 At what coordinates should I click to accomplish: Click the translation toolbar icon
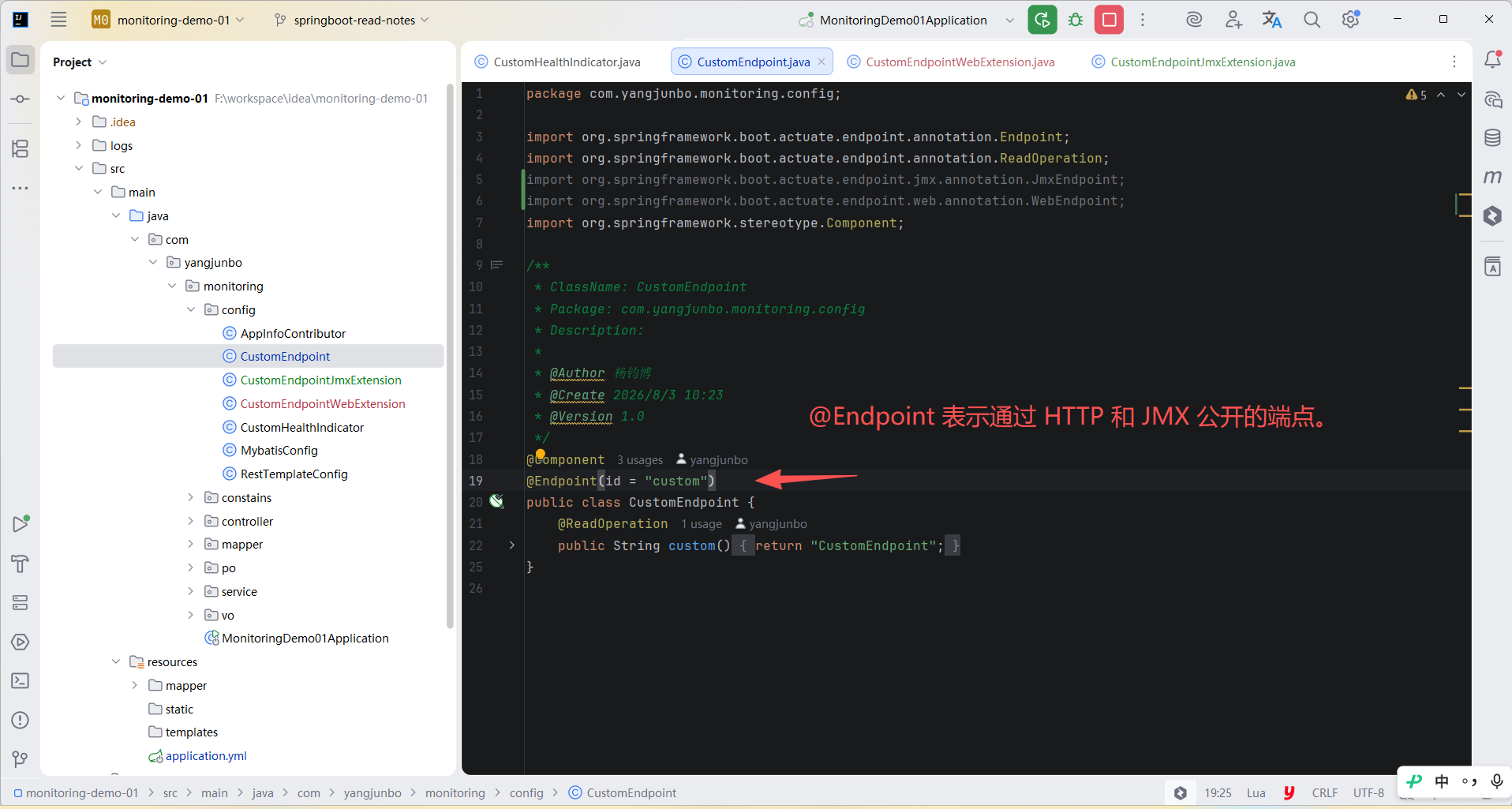coord(1272,20)
